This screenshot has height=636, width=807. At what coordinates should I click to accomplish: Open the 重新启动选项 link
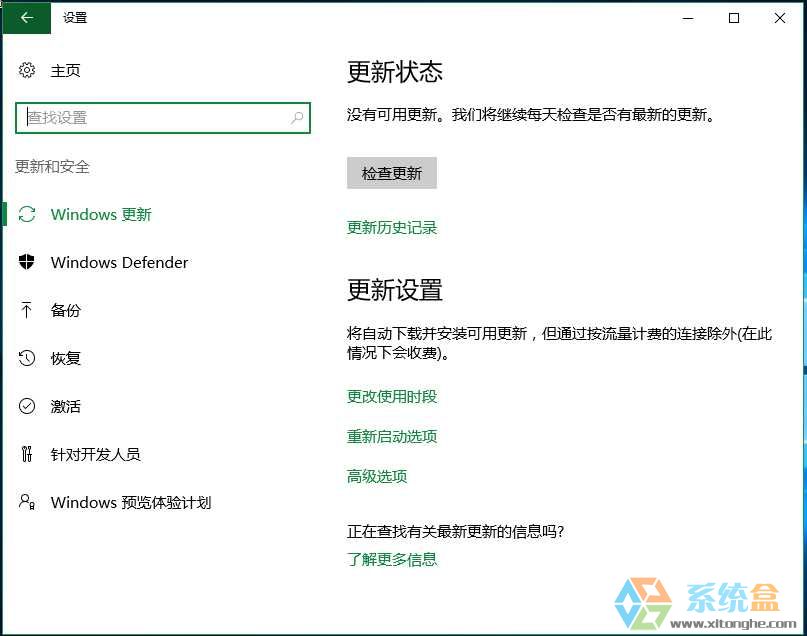[x=392, y=436]
